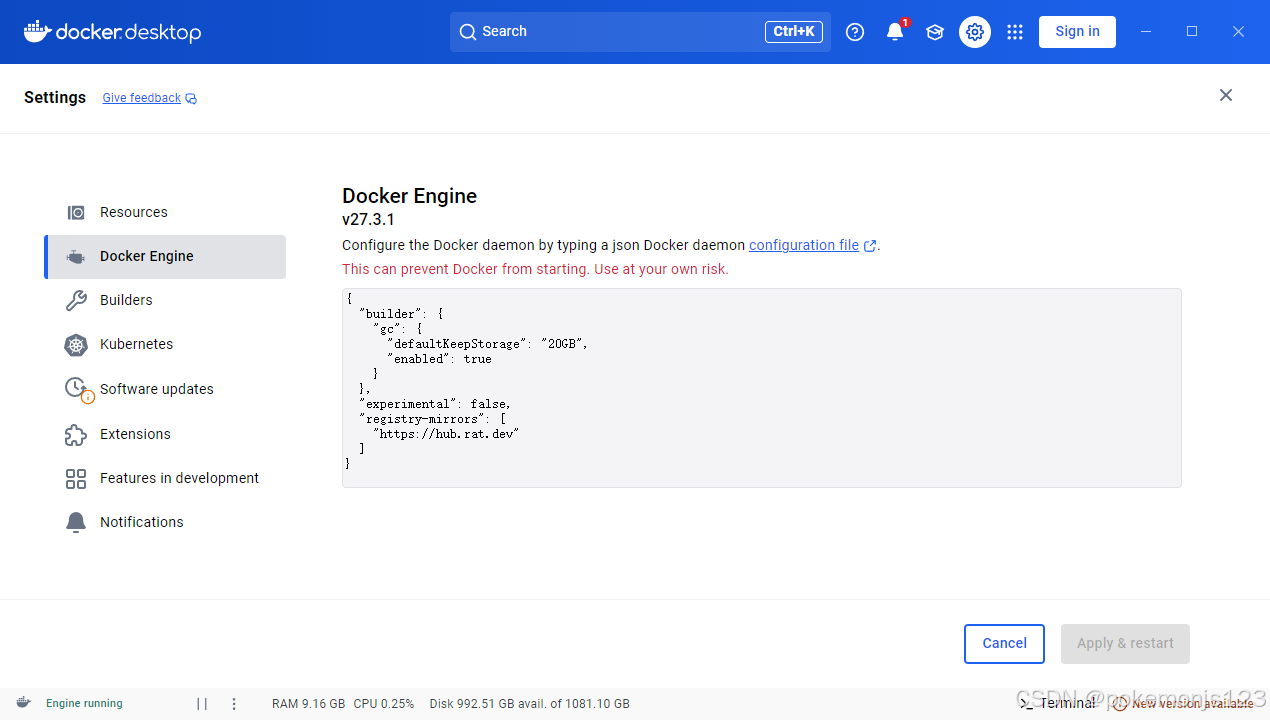
Task: Click the Disk 992.51 GB avail. status
Action: point(530,704)
